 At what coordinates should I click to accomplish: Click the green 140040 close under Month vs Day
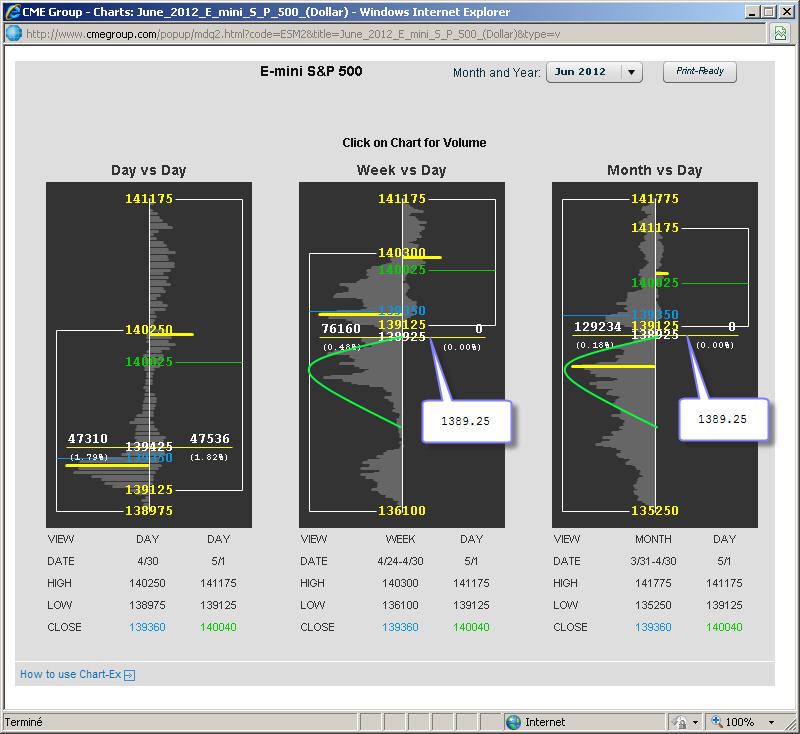[x=724, y=627]
